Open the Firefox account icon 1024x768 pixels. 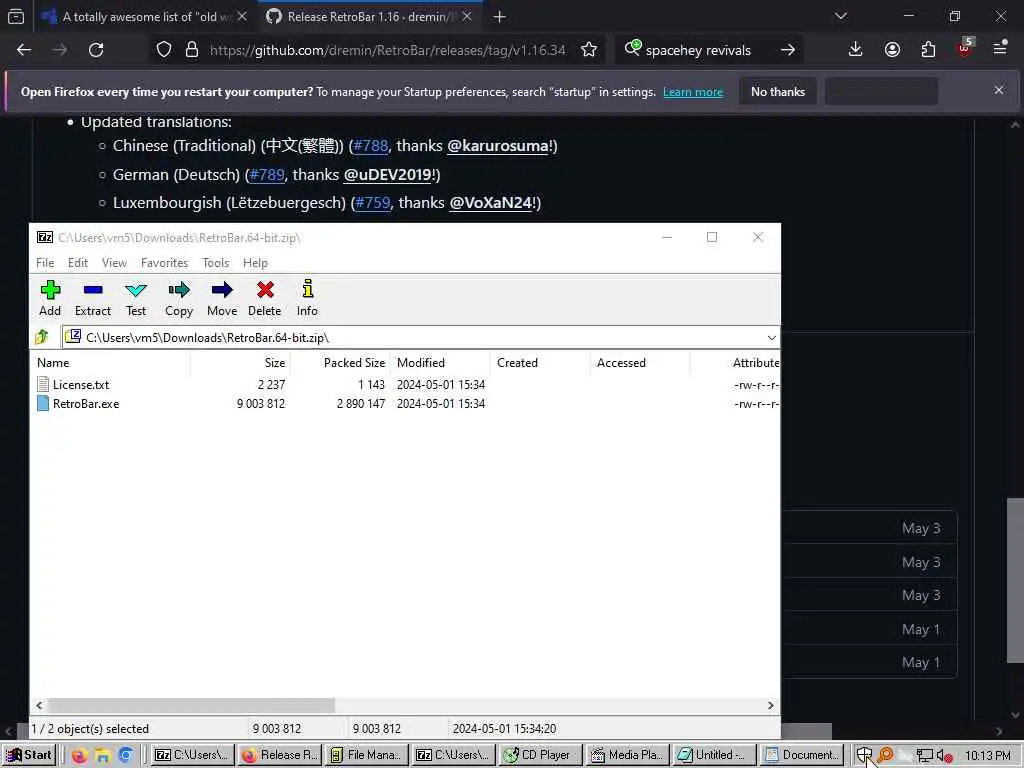892,50
